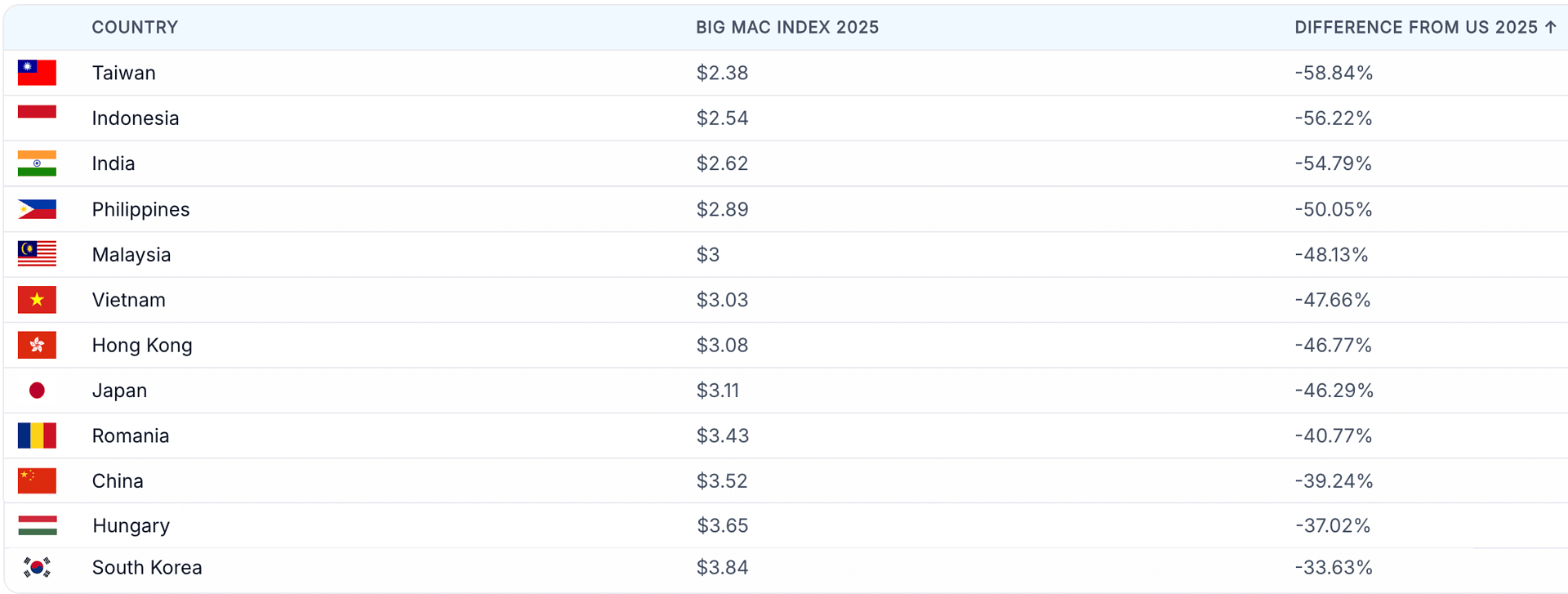Click the Hong Kong flag icon

(37, 345)
